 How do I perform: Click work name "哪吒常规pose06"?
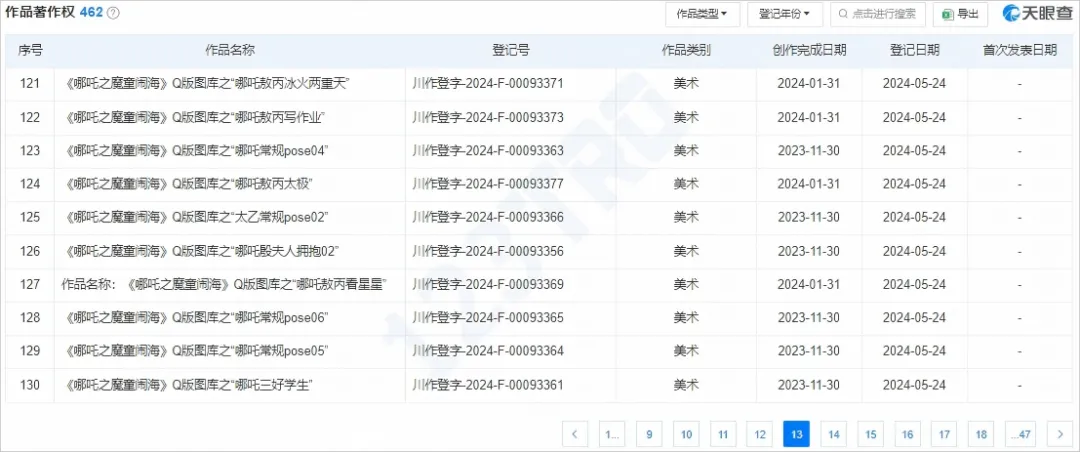197,318
